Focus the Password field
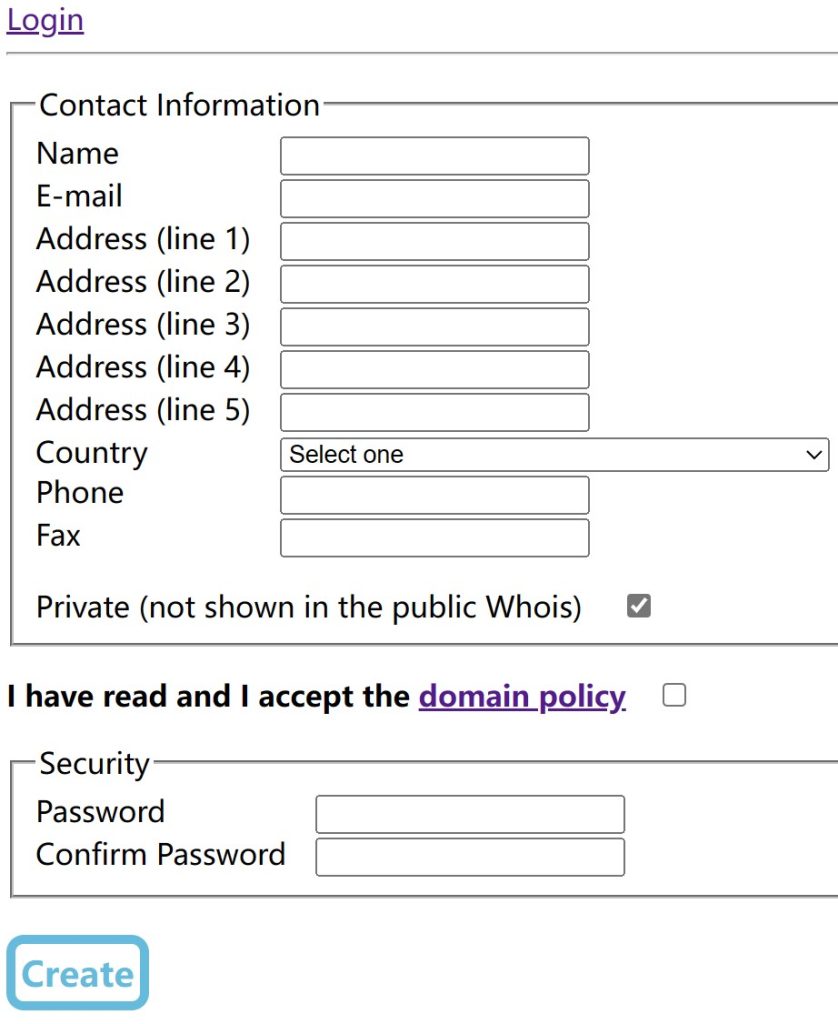The width and height of the screenshot is (838, 1024). [470, 814]
